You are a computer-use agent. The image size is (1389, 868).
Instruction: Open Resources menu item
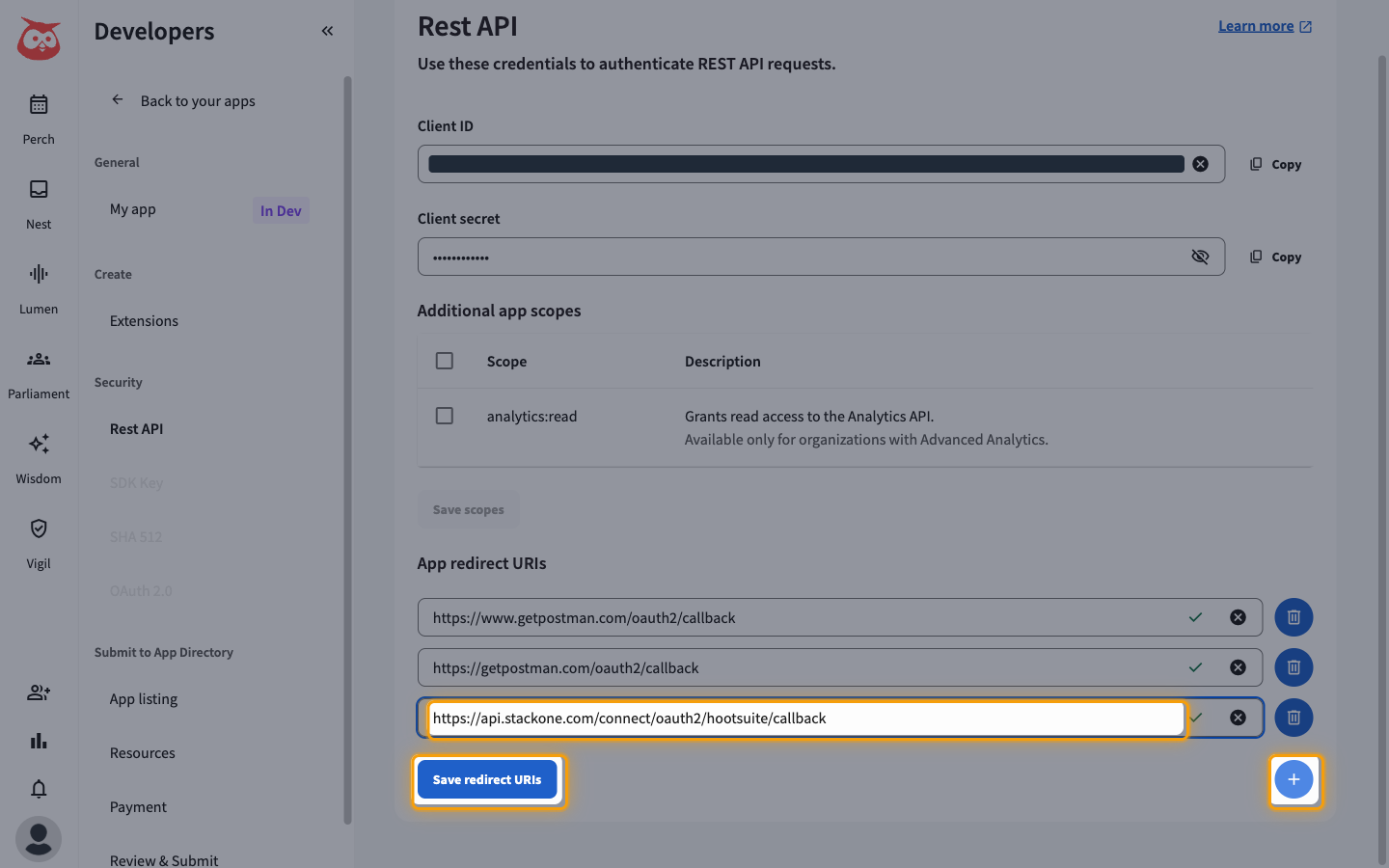click(143, 753)
